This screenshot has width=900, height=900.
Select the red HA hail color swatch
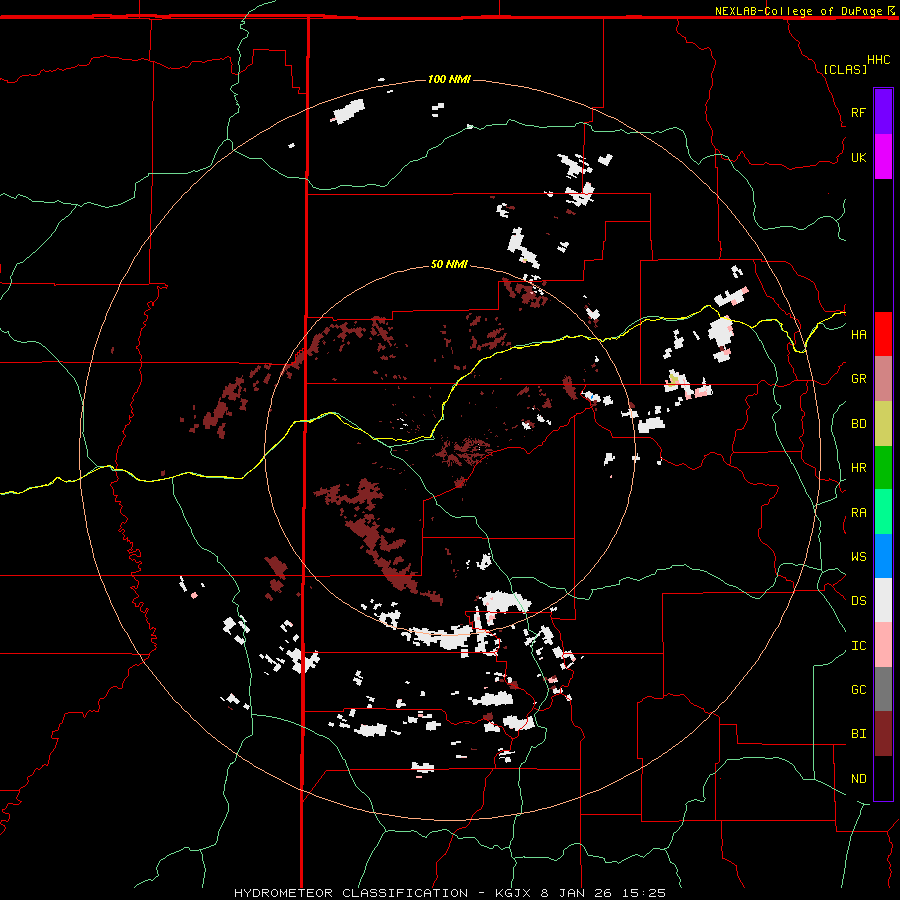(x=883, y=334)
